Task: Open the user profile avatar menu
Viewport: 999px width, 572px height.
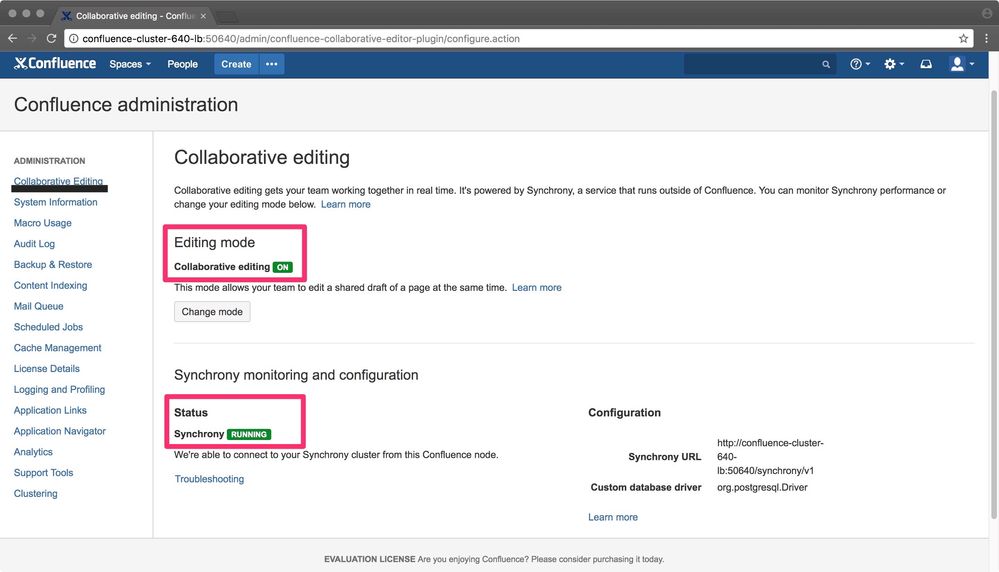Action: [961, 64]
